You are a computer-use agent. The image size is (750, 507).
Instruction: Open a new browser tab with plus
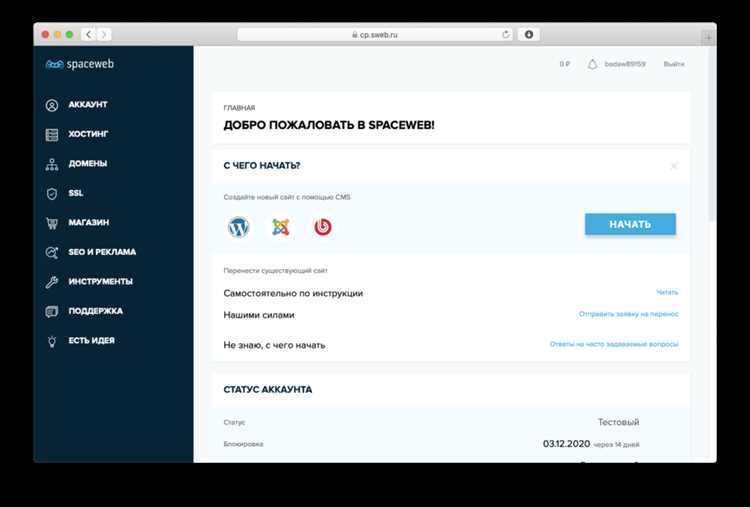(x=708, y=37)
